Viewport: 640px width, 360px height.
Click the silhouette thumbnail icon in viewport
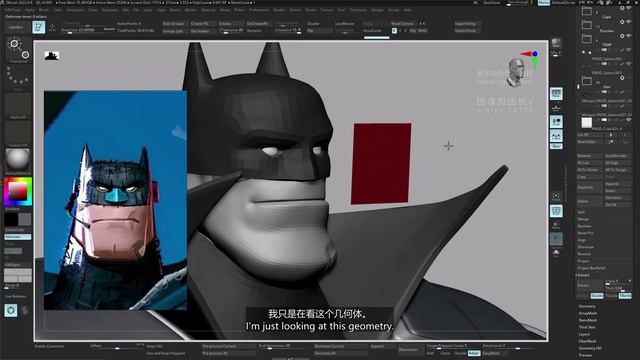tap(52, 56)
